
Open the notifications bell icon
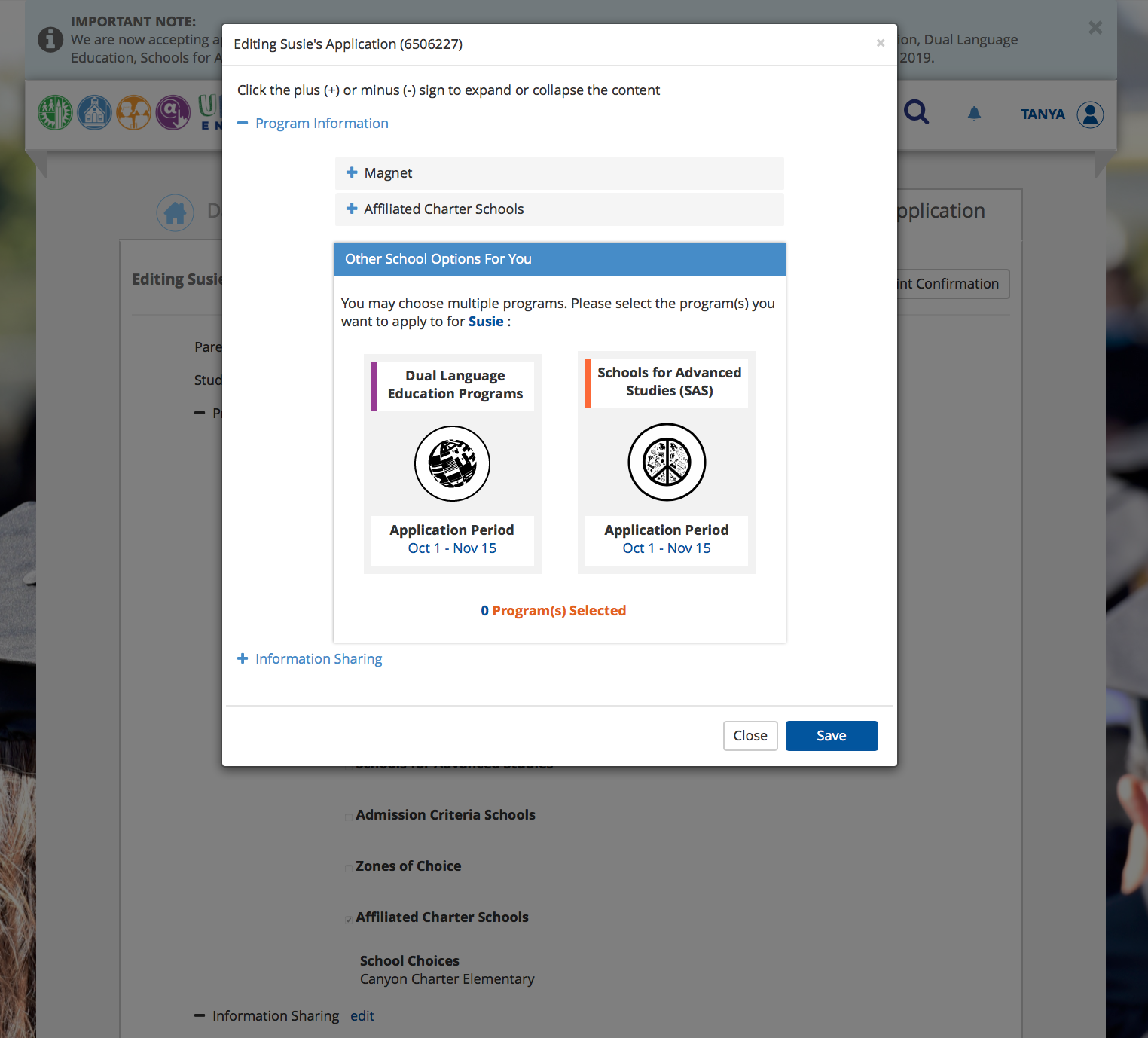[x=974, y=114]
